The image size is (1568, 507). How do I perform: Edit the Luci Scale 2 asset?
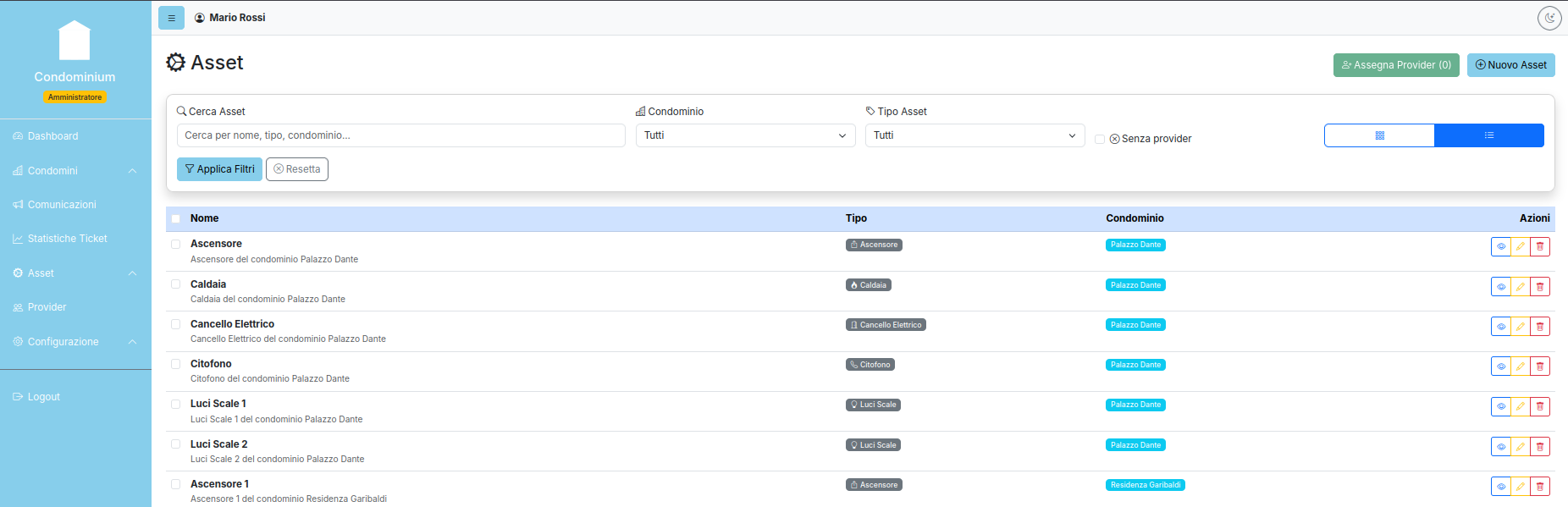(1521, 447)
